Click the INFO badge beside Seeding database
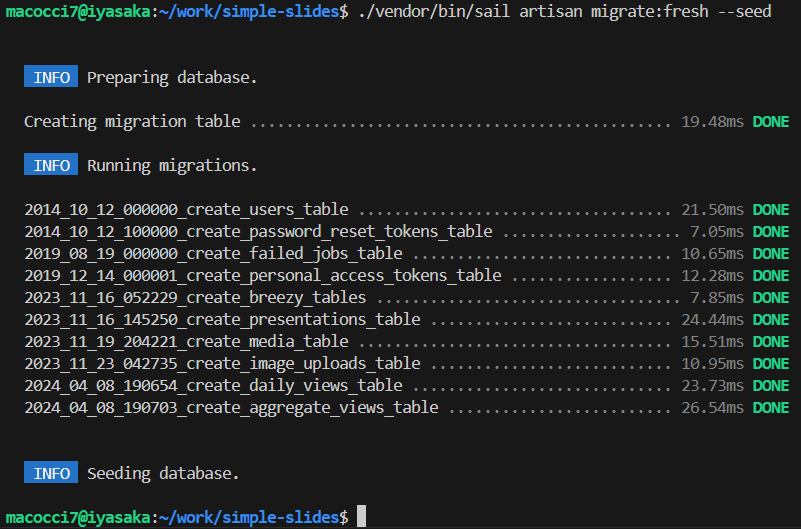Viewport: 801px width, 529px height. click(52, 473)
